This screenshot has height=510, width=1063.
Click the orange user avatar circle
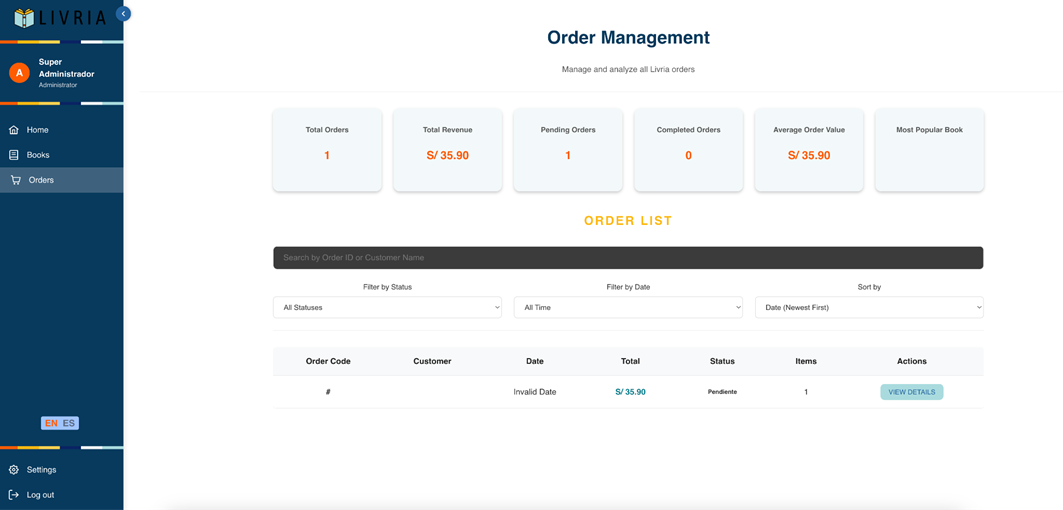coord(19,73)
